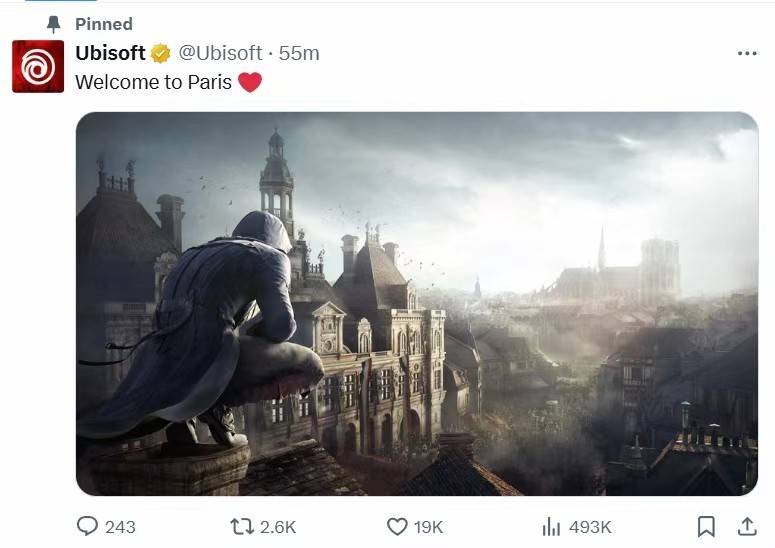Click the 243 replies count
Screen dimensions: 775x548
(x=120, y=526)
